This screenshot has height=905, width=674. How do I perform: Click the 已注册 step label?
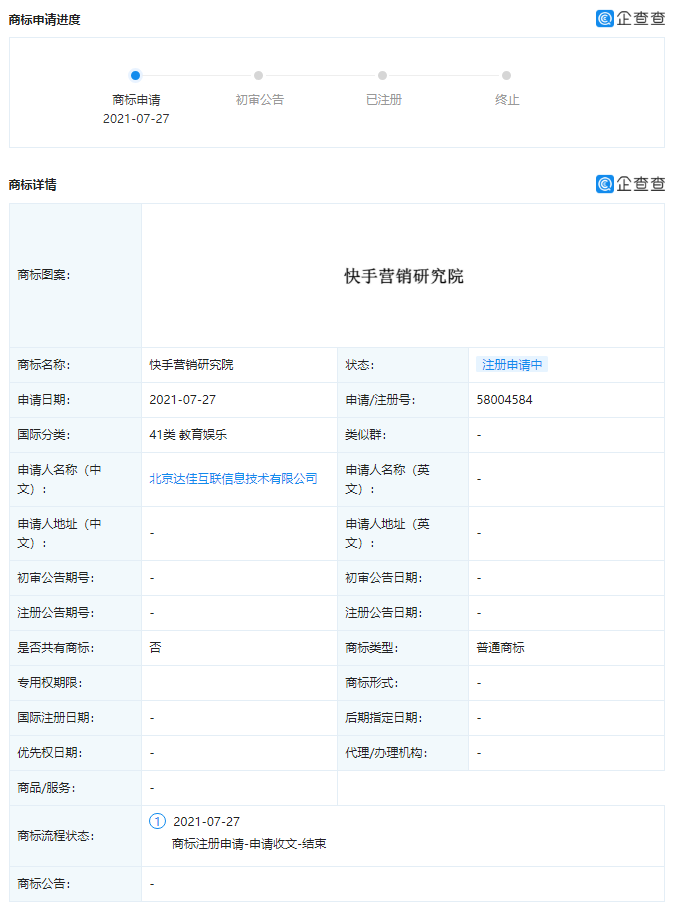click(x=384, y=100)
